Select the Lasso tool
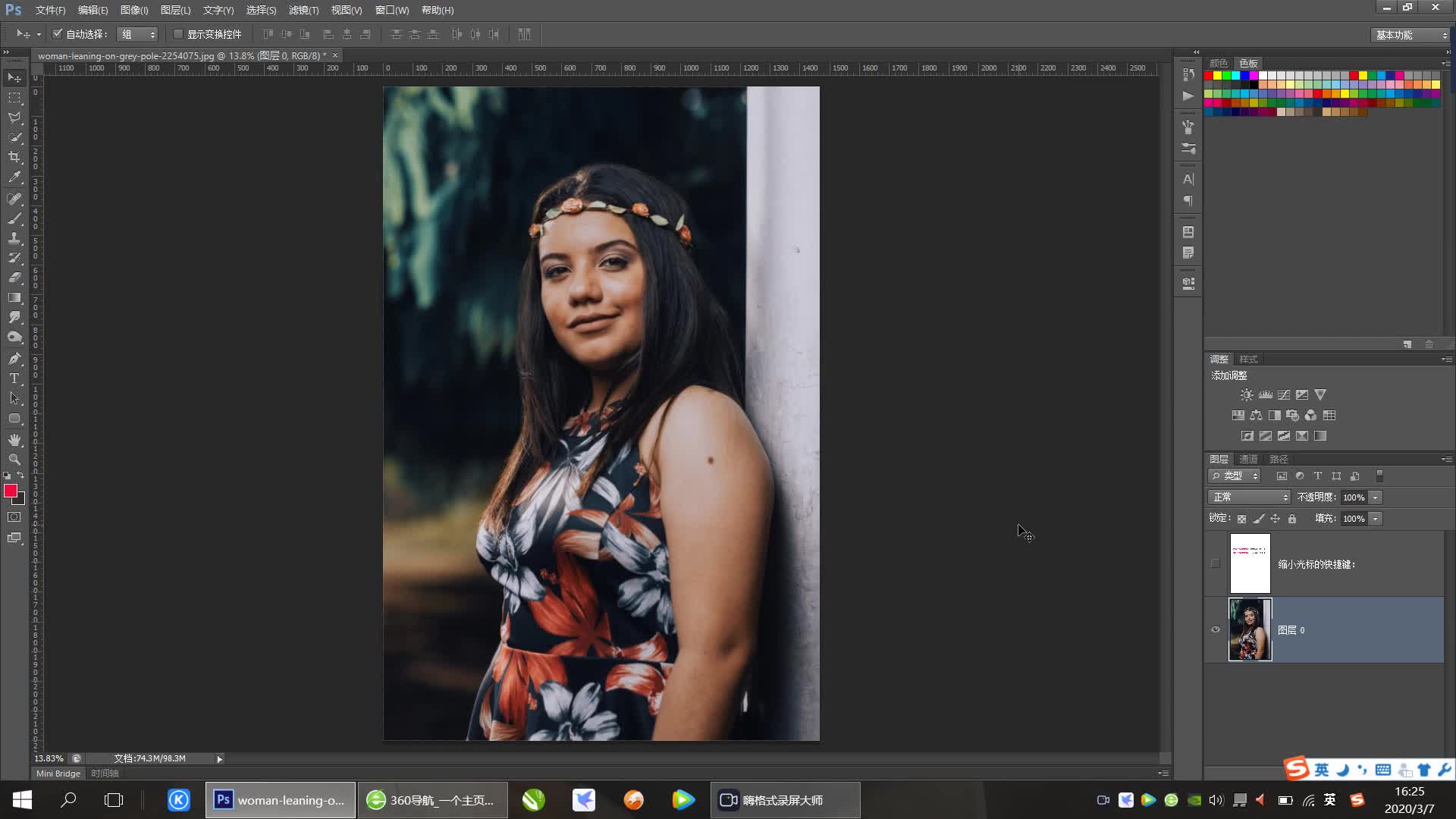The image size is (1456, 819). (x=14, y=118)
